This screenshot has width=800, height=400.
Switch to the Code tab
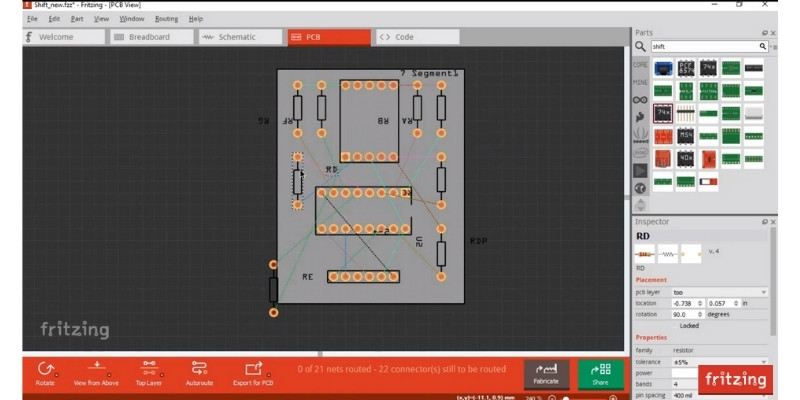417,37
